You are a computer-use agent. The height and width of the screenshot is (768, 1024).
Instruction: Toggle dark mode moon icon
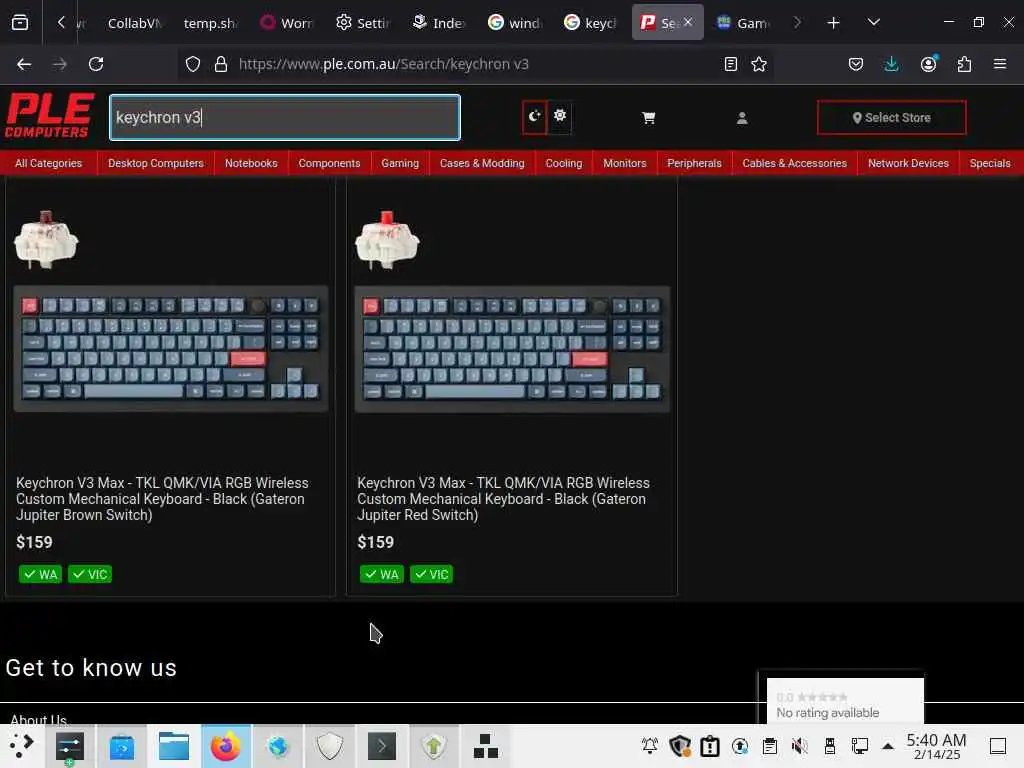[534, 117]
